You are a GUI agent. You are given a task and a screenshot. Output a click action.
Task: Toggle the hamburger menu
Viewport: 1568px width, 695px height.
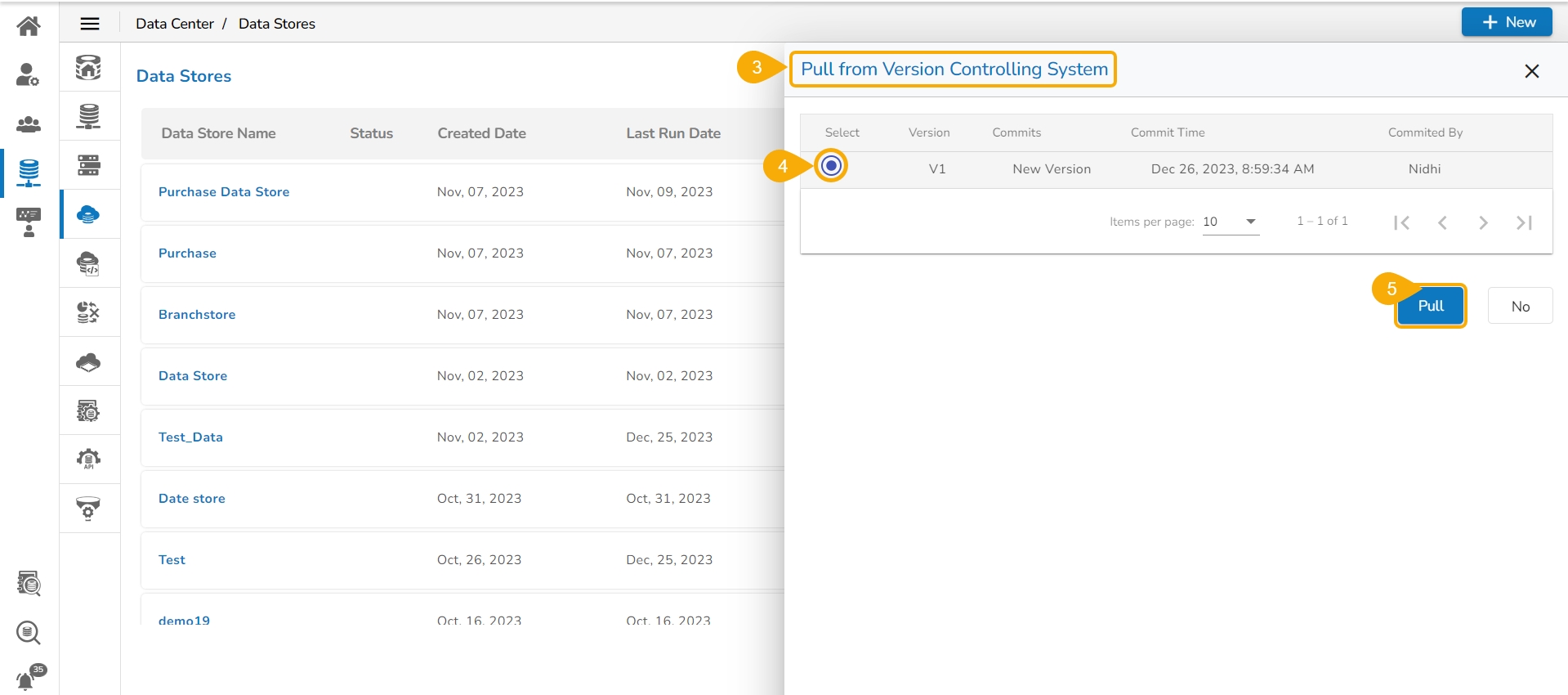[90, 24]
